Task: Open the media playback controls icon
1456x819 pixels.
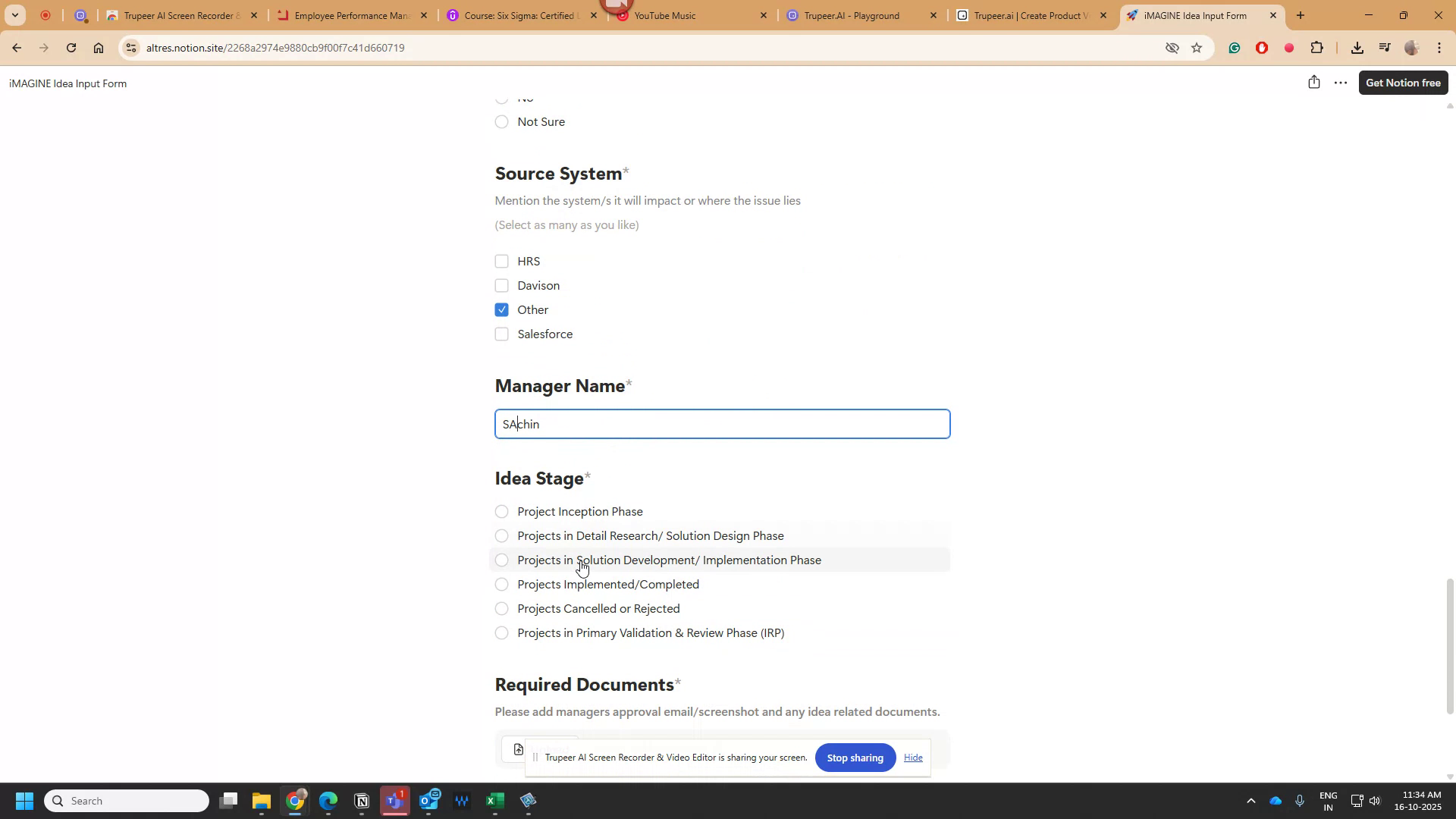Action: point(1385,47)
